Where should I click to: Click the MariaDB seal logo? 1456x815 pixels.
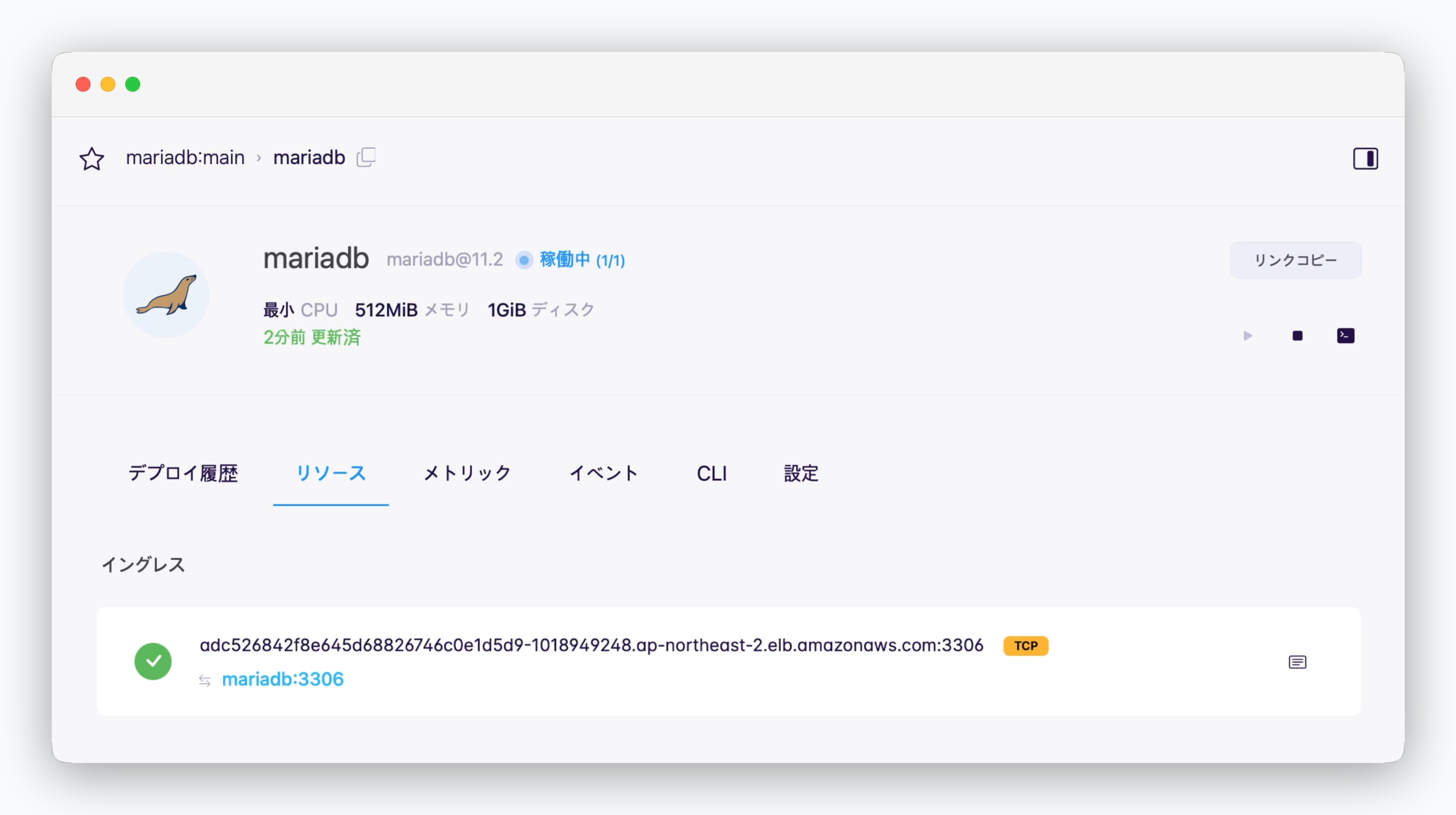(166, 295)
